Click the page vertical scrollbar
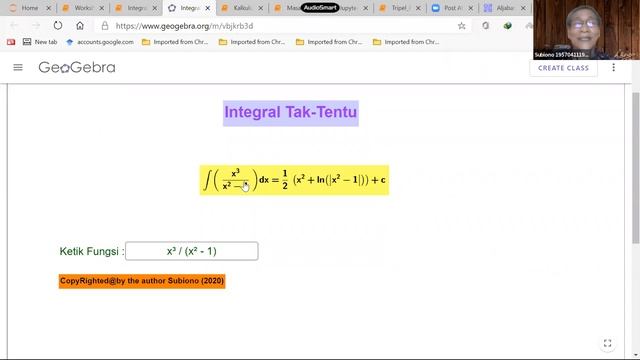The width and height of the screenshot is (640, 360). click(636, 167)
